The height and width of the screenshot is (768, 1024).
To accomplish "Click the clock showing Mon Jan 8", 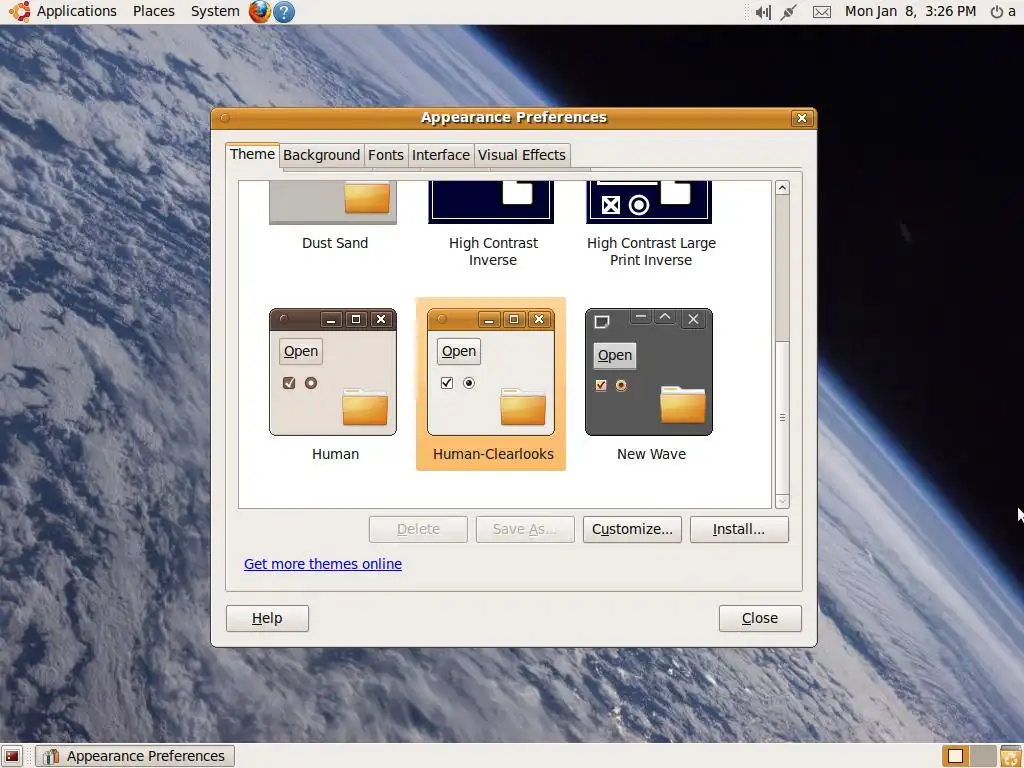I will pyautogui.click(x=910, y=11).
